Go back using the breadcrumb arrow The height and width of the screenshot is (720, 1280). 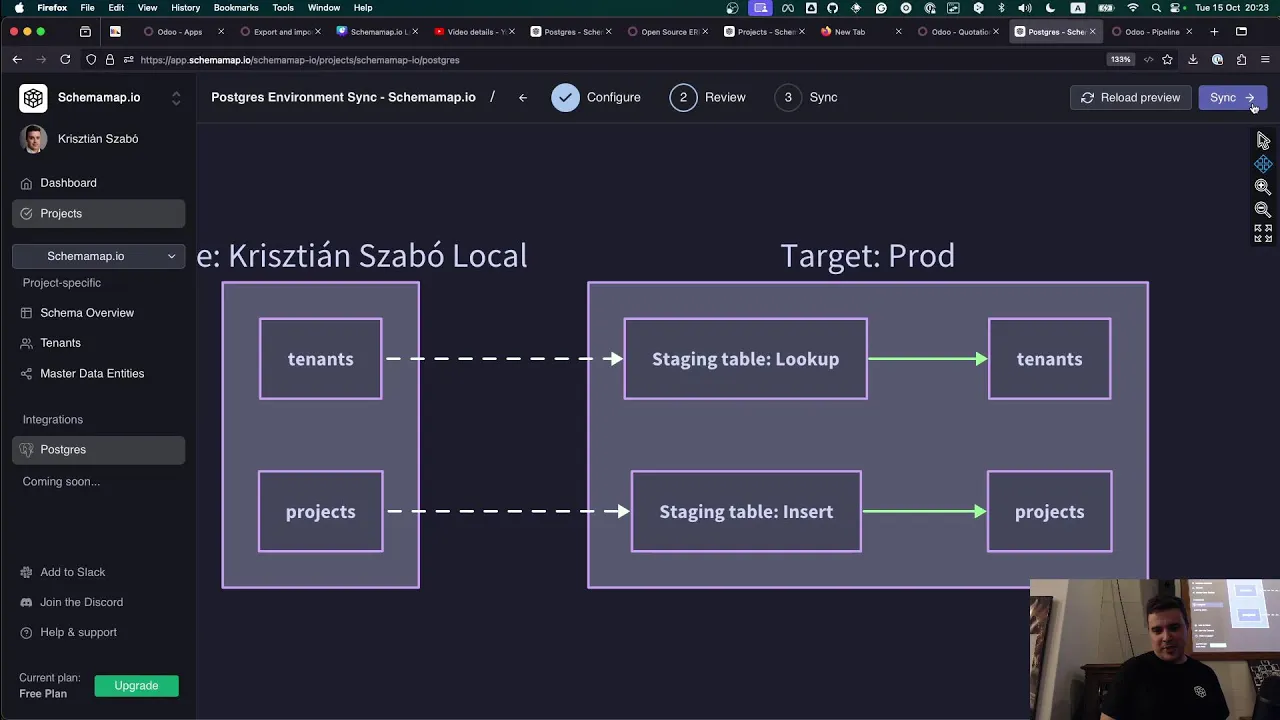[x=522, y=98]
